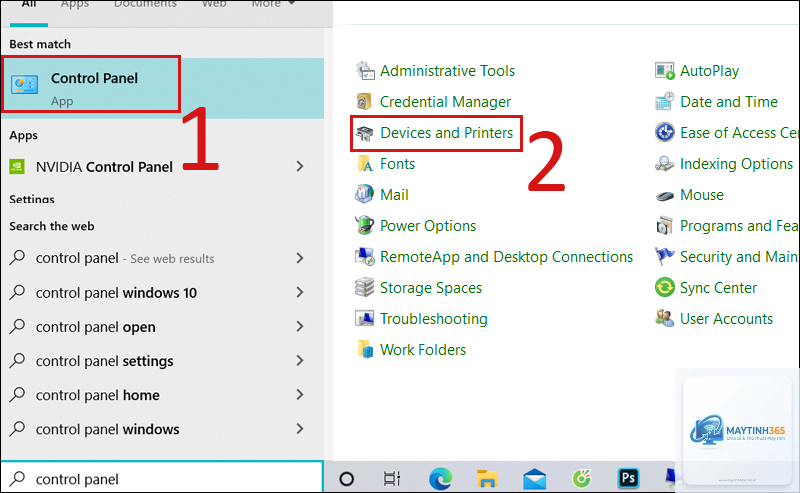800x493 pixels.
Task: Click the Mouse icon
Action: coord(664,195)
